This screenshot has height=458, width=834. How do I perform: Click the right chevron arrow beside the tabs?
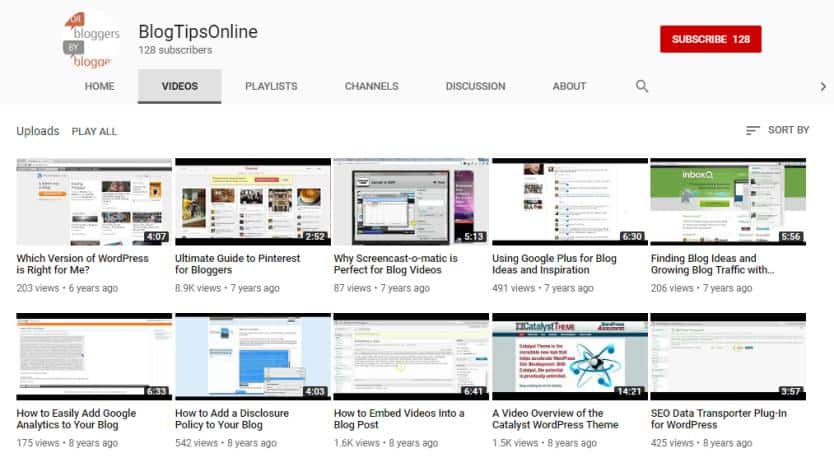point(823,87)
